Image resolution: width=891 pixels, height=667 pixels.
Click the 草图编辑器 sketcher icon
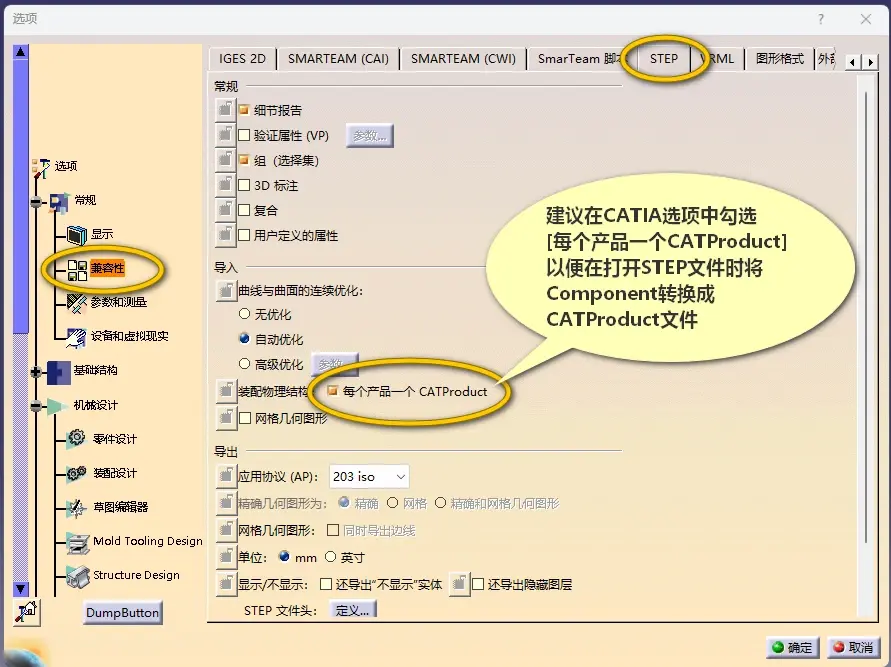tap(77, 507)
